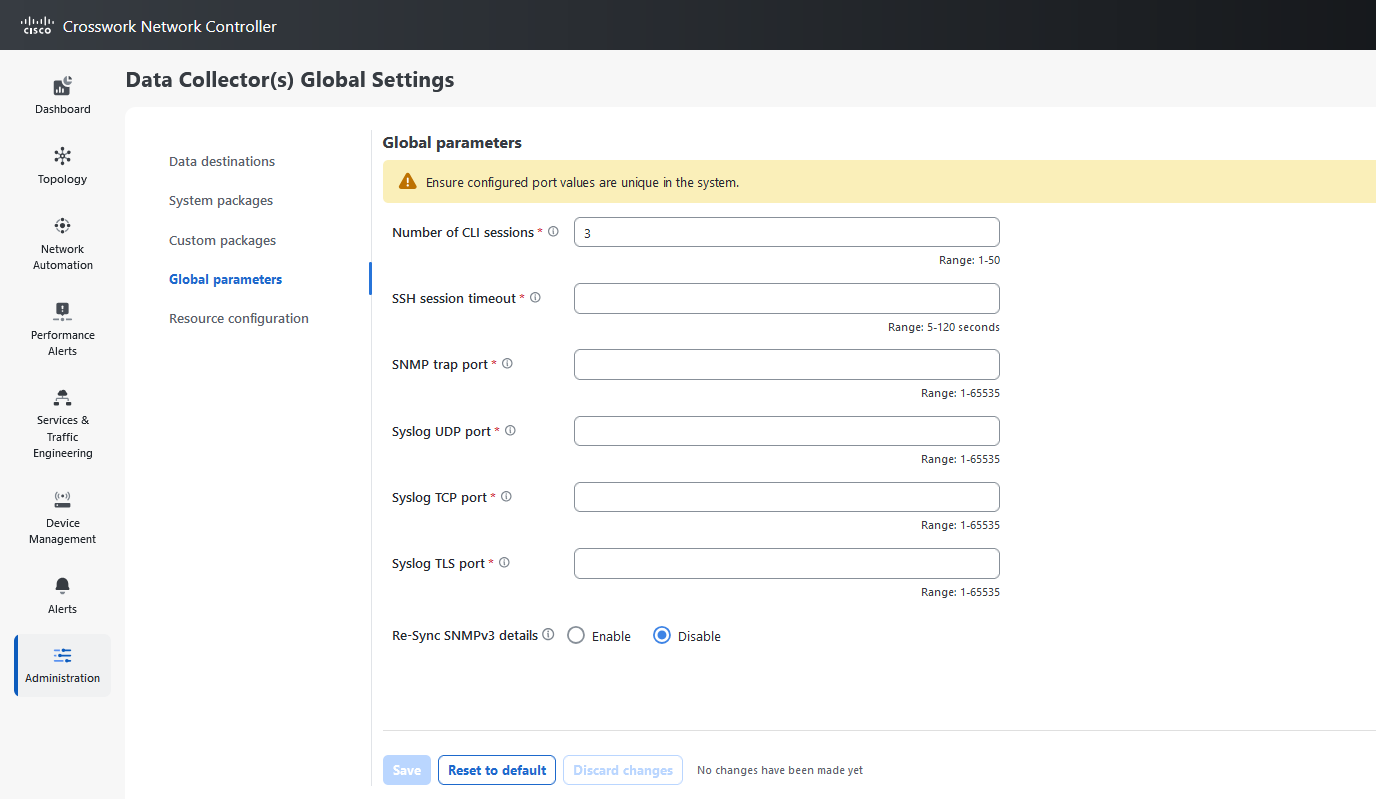Click the Crosswork Network Controller title
Screen dimensions: 1376x799
pyautogui.click(x=170, y=27)
